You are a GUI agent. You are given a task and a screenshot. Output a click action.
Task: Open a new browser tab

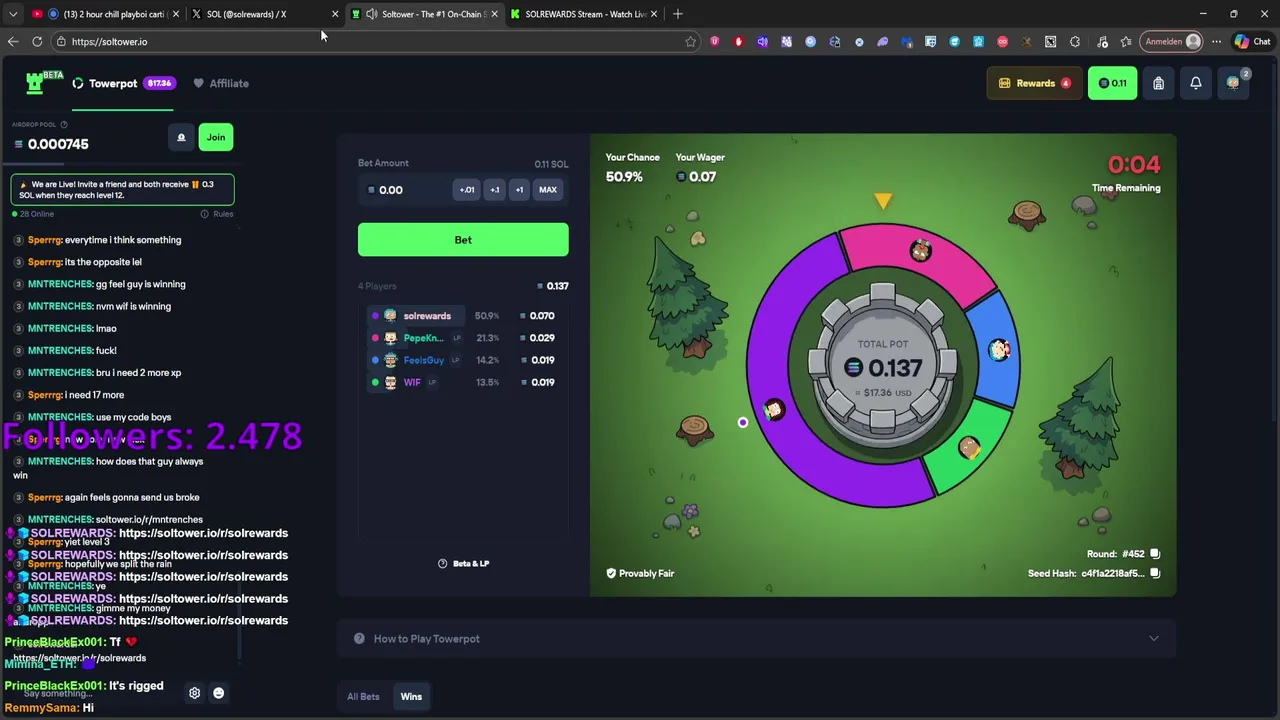pyautogui.click(x=678, y=14)
